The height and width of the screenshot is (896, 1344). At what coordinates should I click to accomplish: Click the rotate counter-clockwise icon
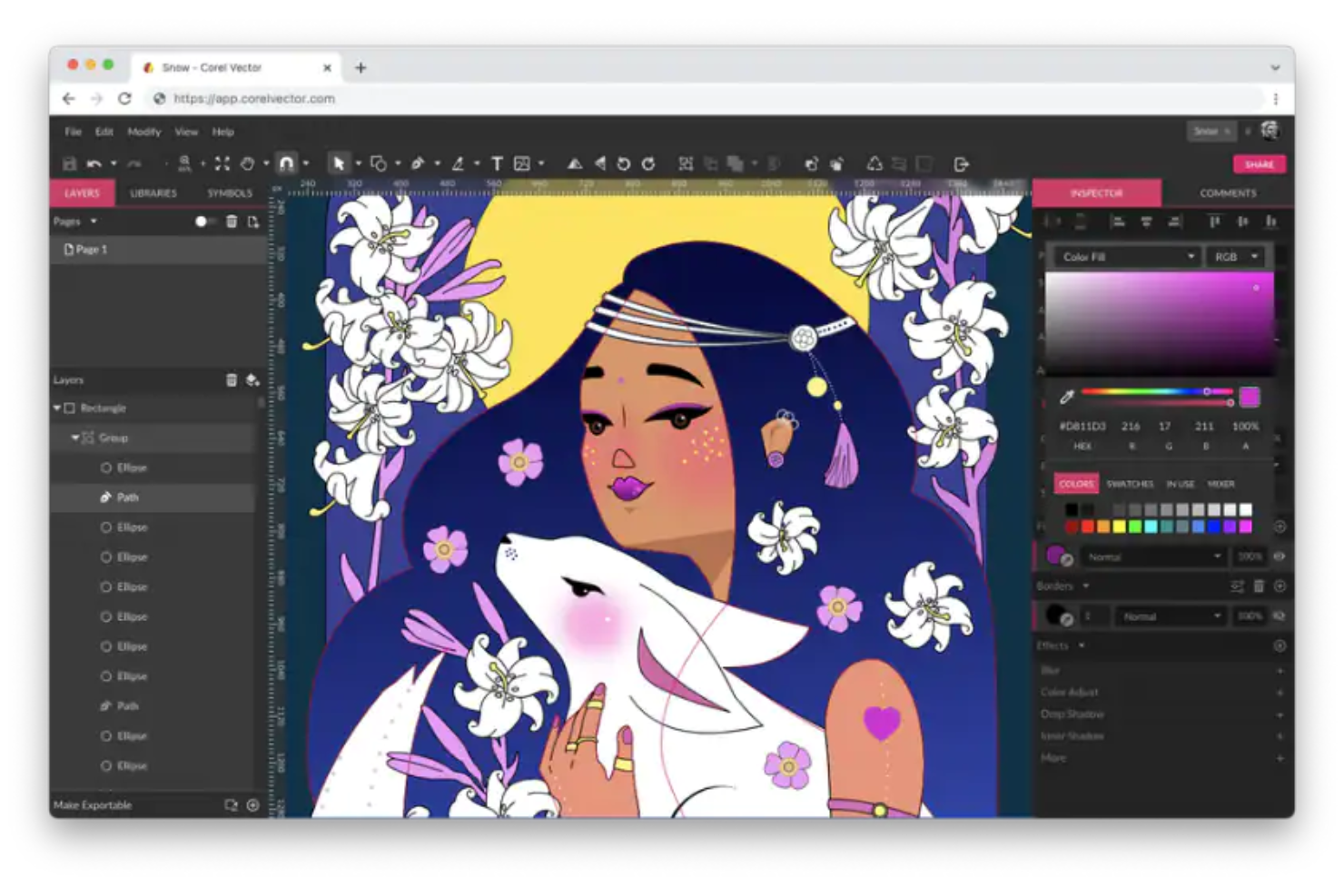[623, 164]
